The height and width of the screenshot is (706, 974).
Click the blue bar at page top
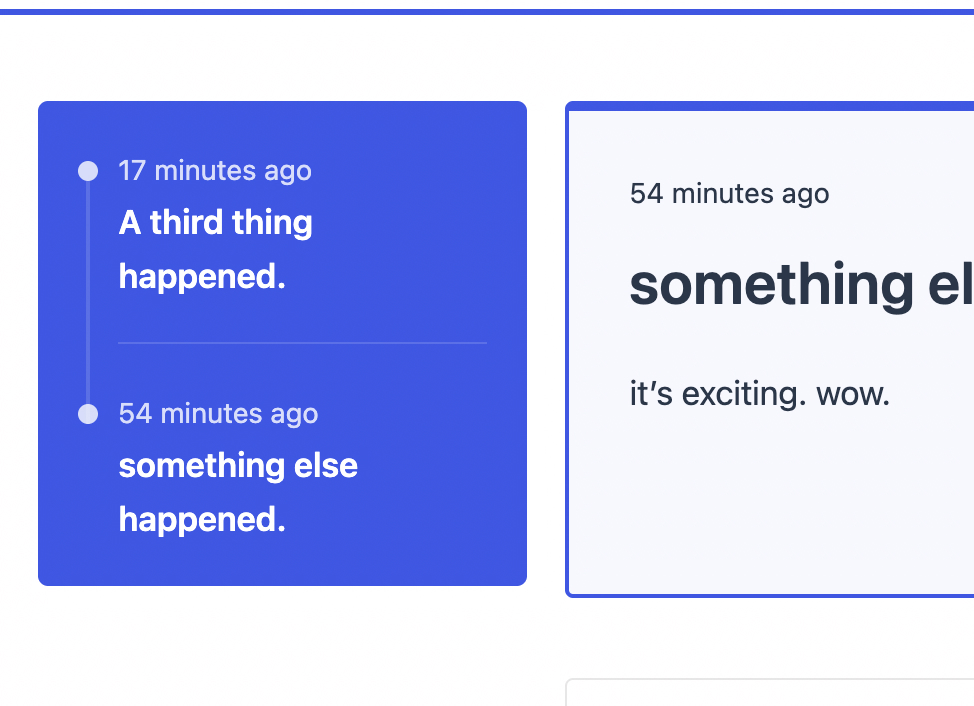[487, 12]
